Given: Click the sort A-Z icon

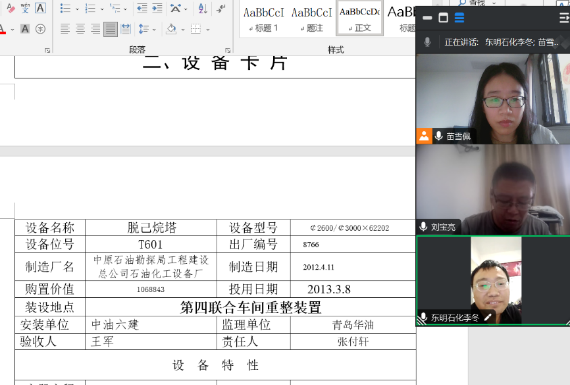Looking at the screenshot, I should (x=202, y=8).
